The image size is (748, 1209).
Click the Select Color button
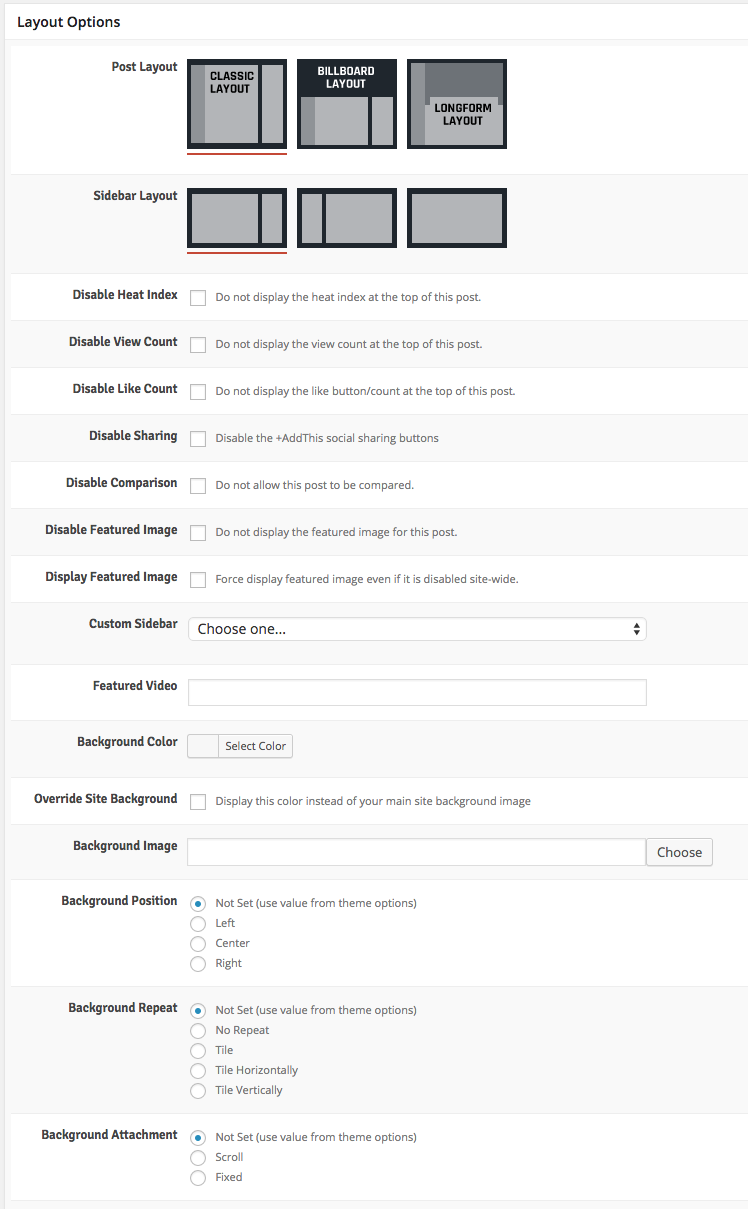pos(255,746)
